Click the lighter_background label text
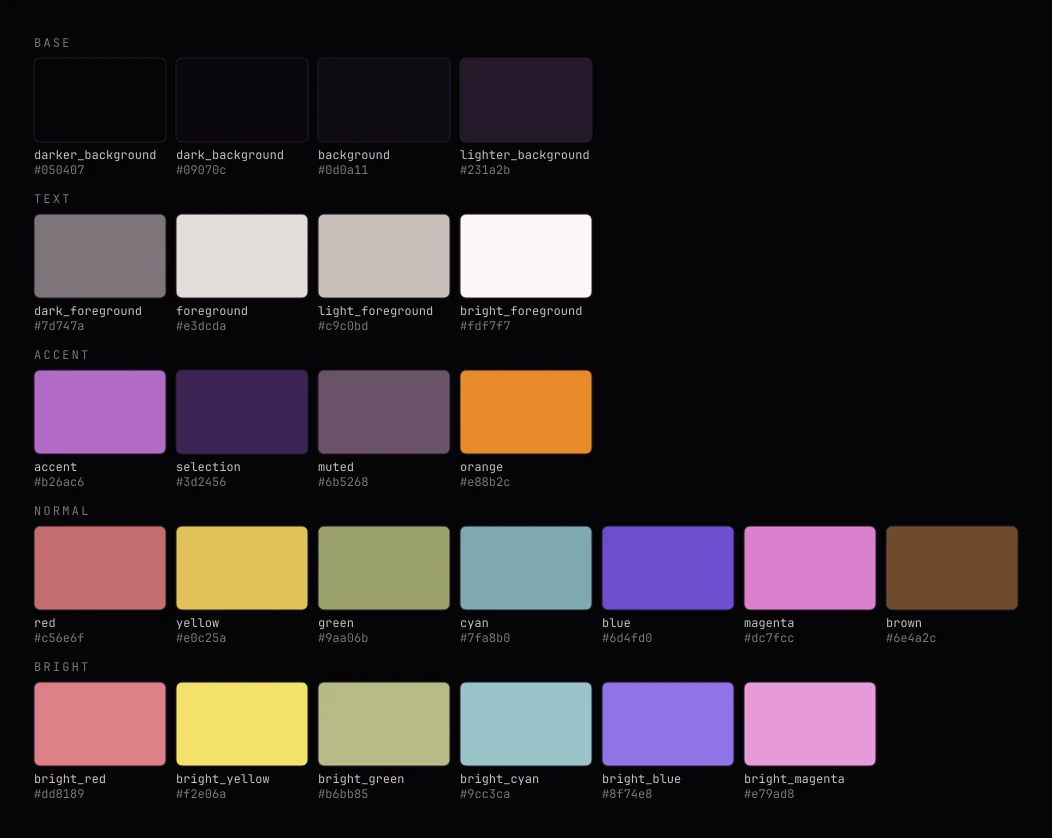This screenshot has height=838, width=1052. 525,155
